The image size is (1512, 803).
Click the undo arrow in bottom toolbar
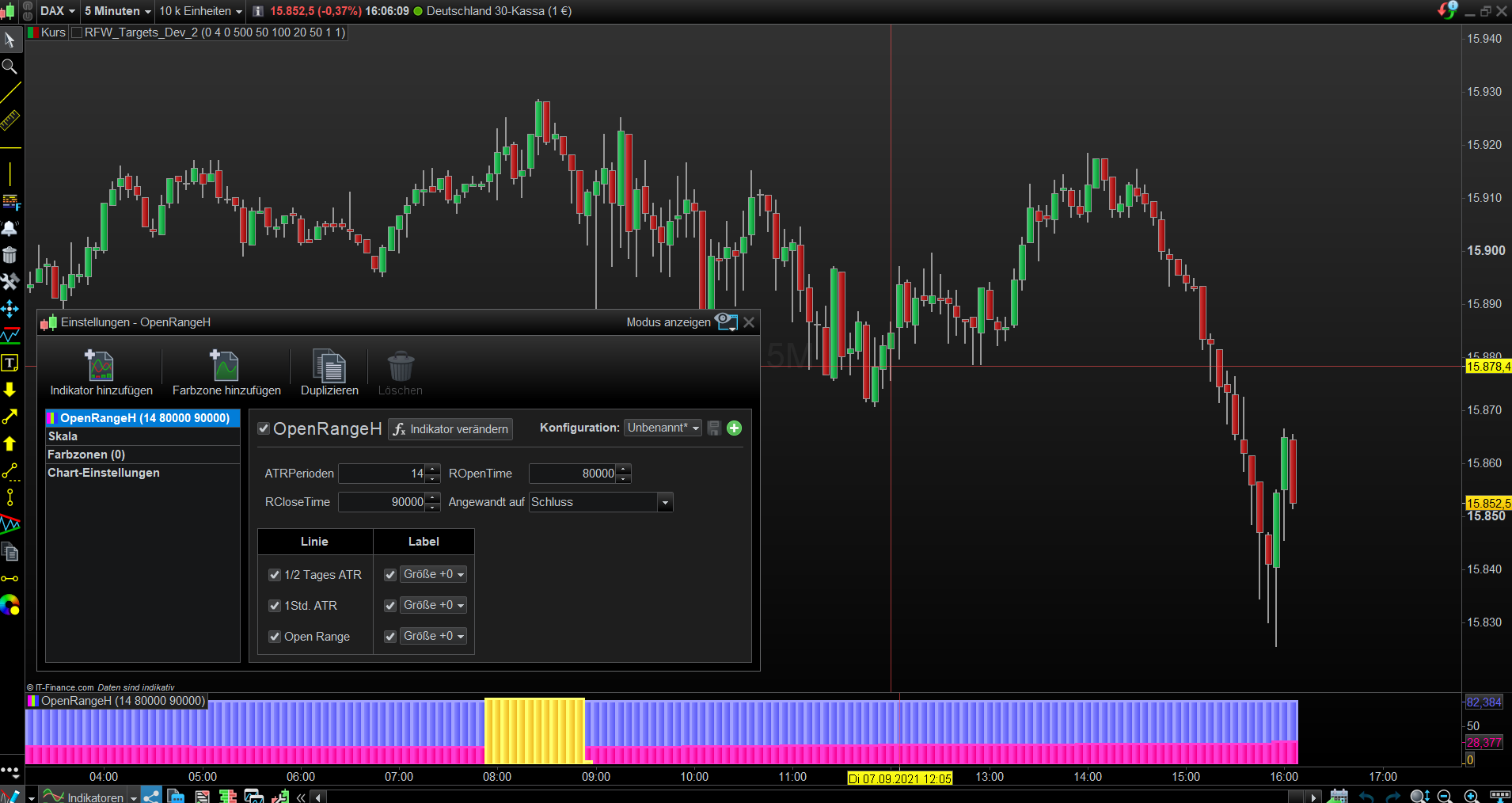(1366, 796)
